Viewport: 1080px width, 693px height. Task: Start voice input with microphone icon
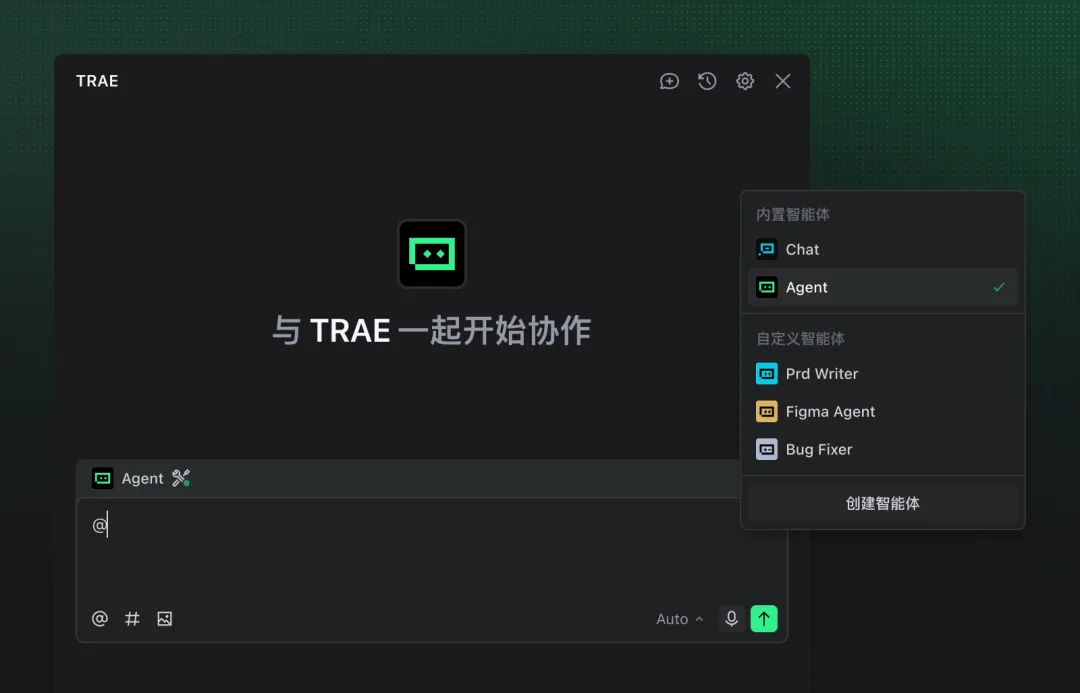[x=731, y=619]
